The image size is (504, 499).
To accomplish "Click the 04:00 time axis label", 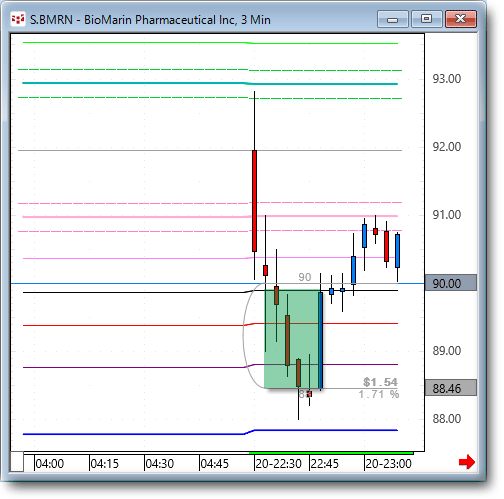I will 49,464.
